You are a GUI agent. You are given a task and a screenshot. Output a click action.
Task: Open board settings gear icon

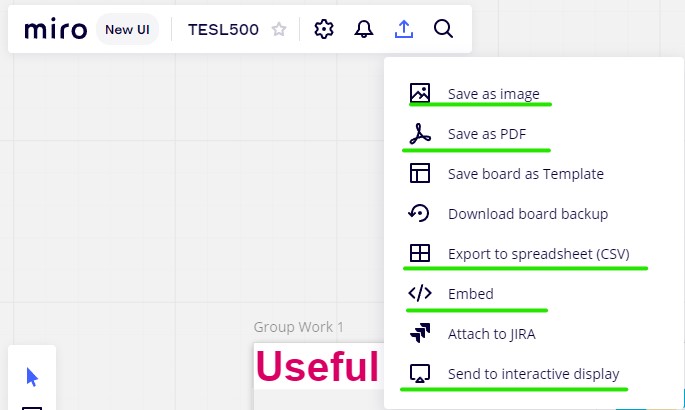tap(323, 30)
